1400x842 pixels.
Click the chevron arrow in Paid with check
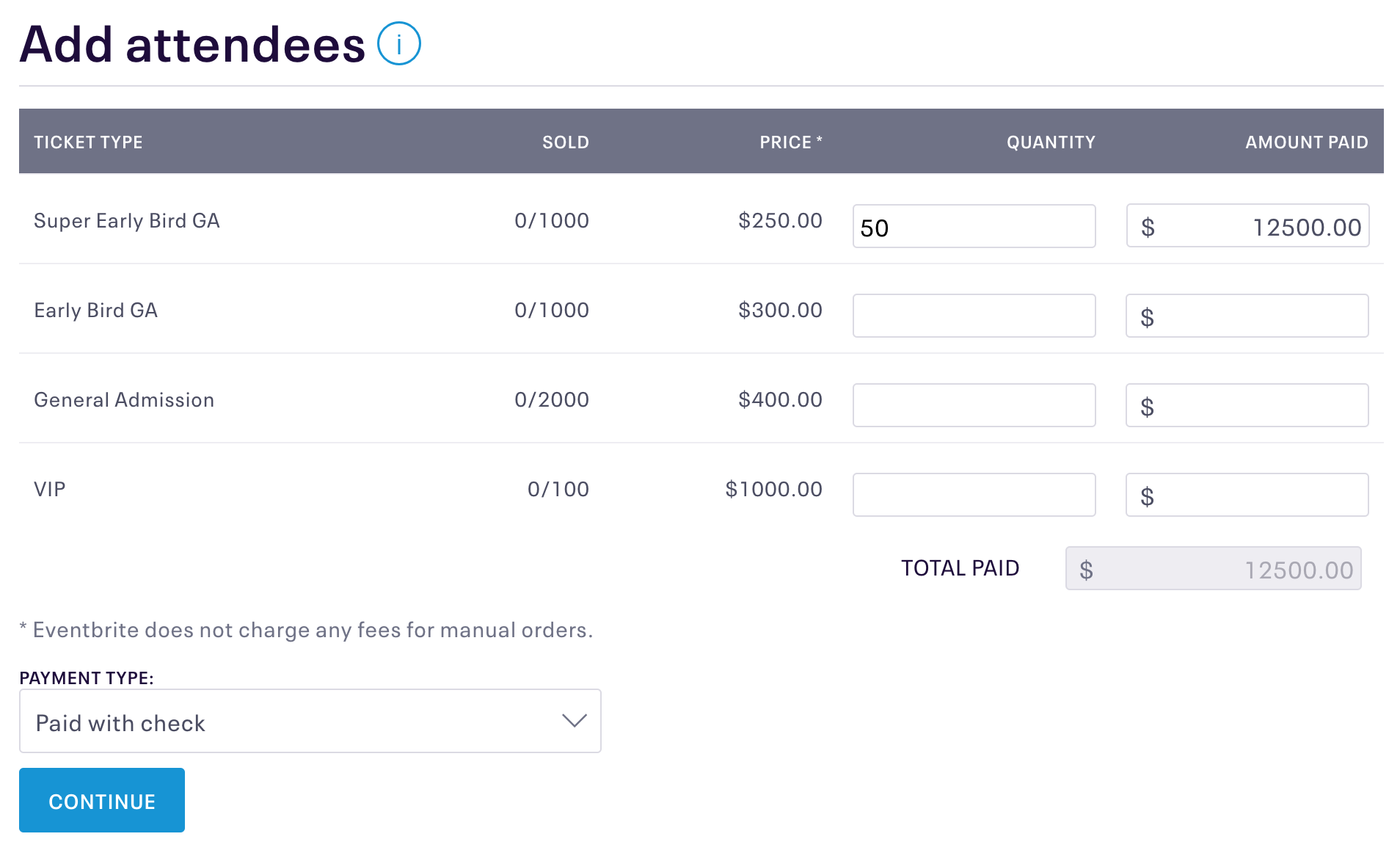574,721
